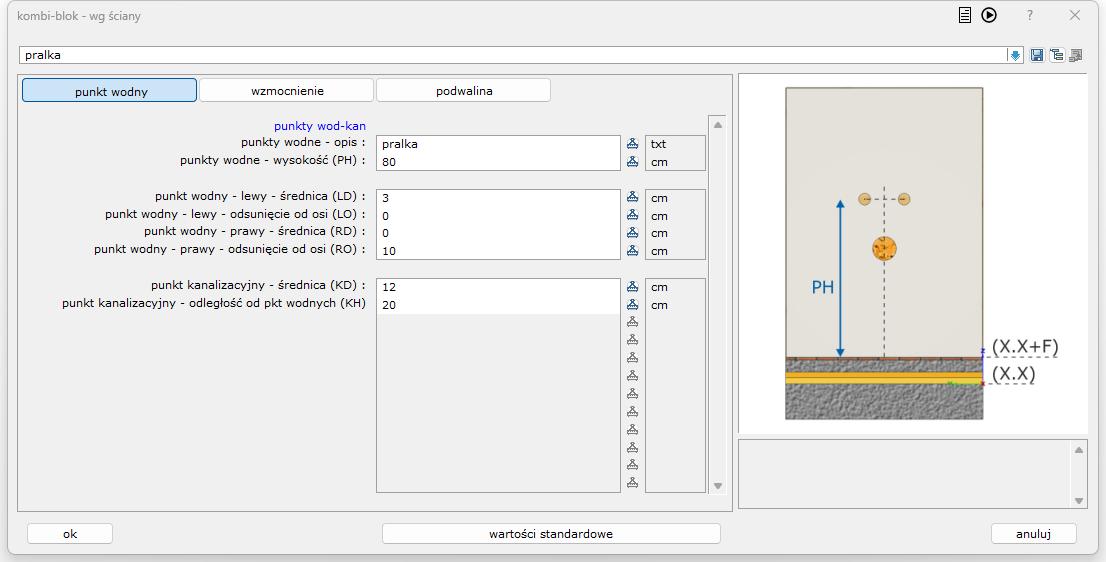Click the save preset floppy disk icon
Viewport: 1106px width, 562px height.
[1037, 56]
